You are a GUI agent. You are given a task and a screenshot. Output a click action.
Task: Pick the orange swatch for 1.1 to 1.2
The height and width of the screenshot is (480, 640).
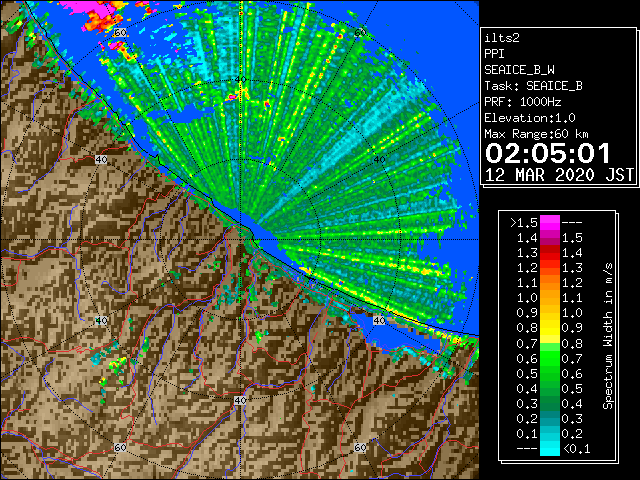tap(550, 283)
